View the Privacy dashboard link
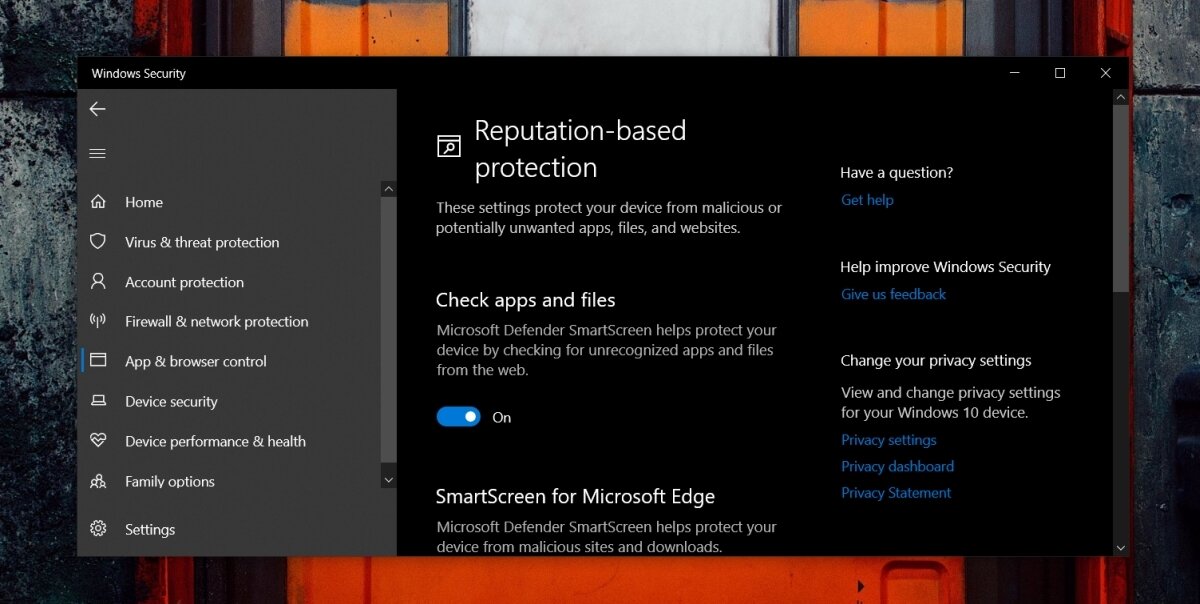This screenshot has height=604, width=1200. tap(897, 466)
